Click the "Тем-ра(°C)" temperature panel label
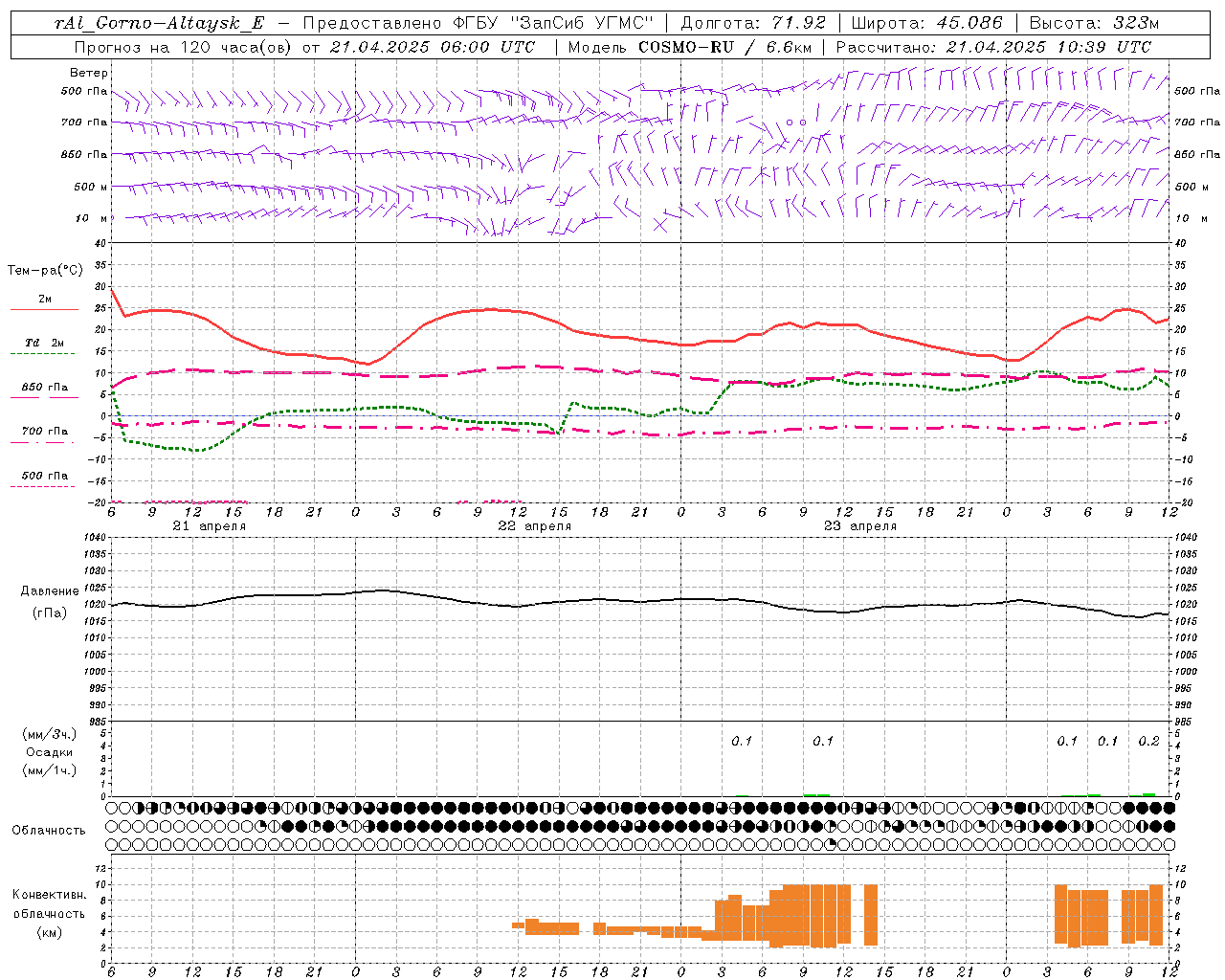This screenshot has height=980, width=1225. pos(45,271)
